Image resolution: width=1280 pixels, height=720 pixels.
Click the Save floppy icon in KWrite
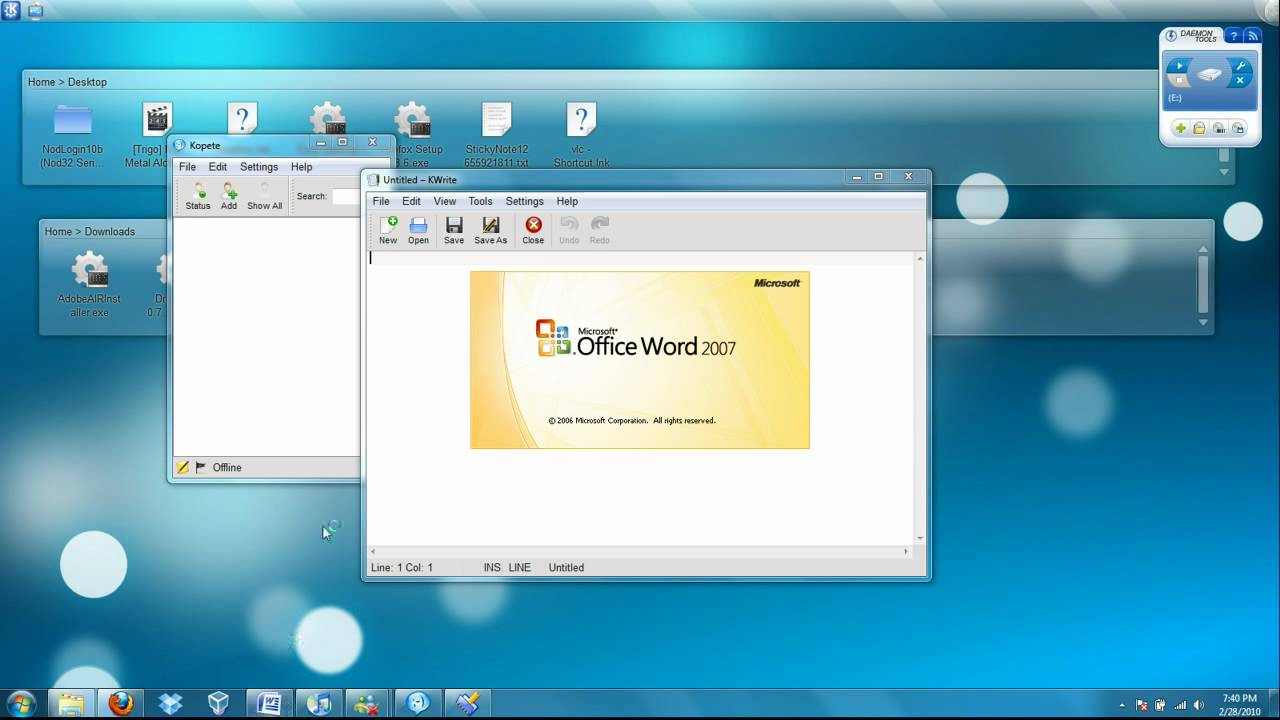click(454, 226)
